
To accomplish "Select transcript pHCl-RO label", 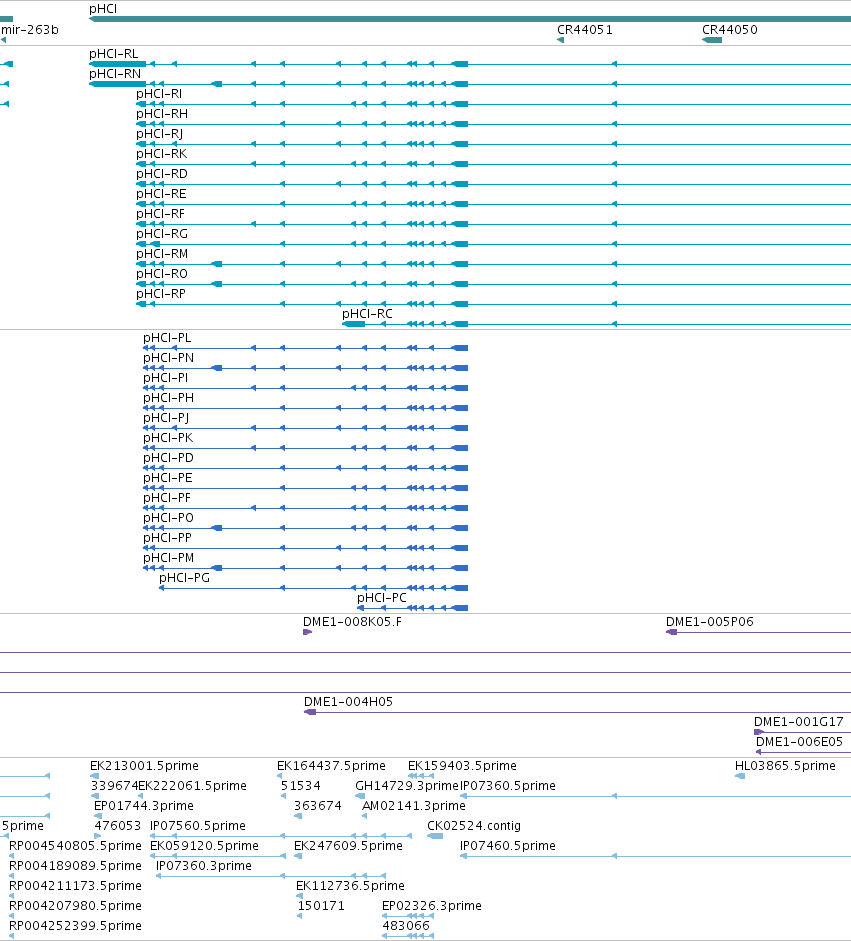I will [162, 274].
